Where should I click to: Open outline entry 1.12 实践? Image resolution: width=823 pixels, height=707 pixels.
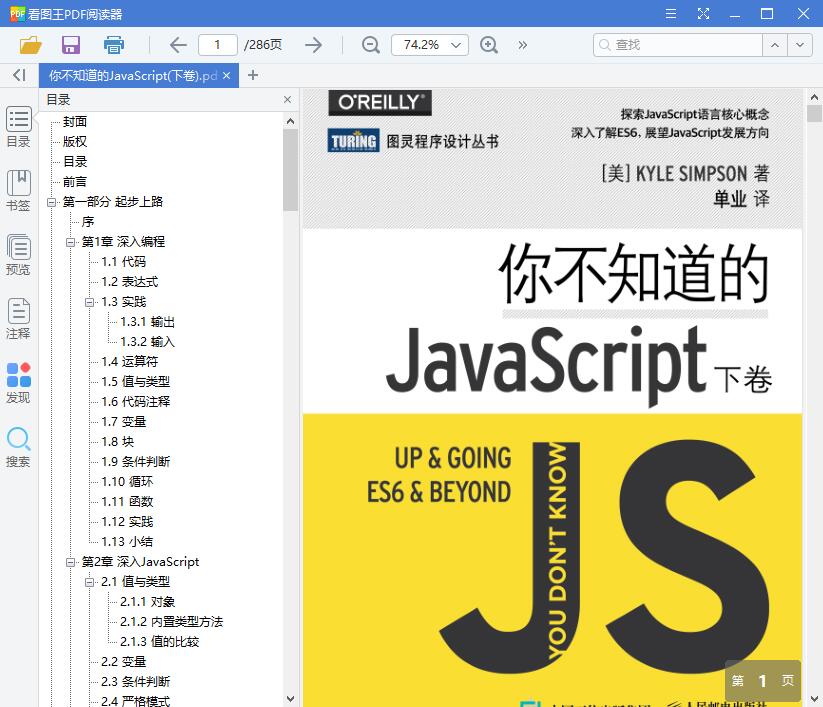click(127, 522)
